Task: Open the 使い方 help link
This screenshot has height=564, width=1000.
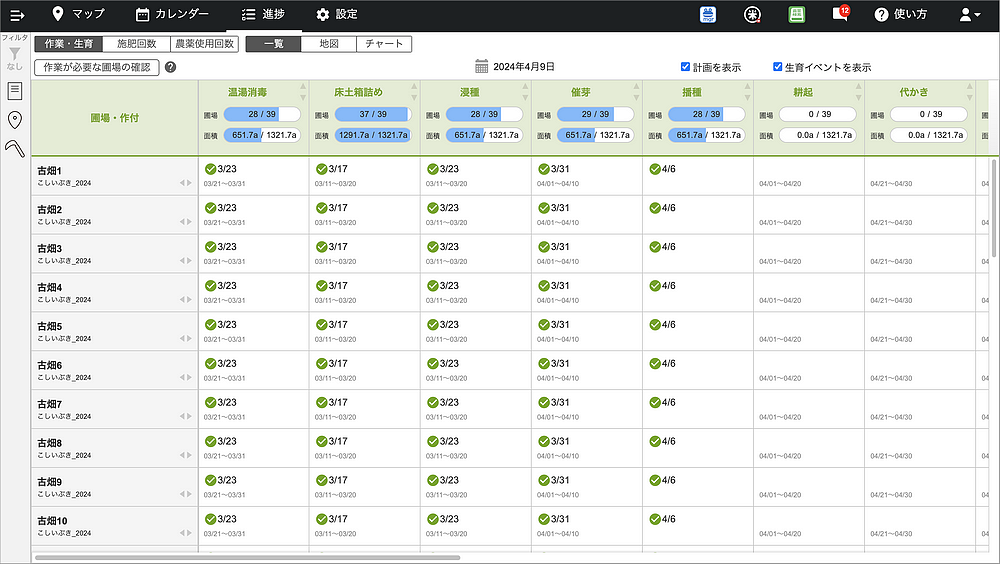Action: 900,15
